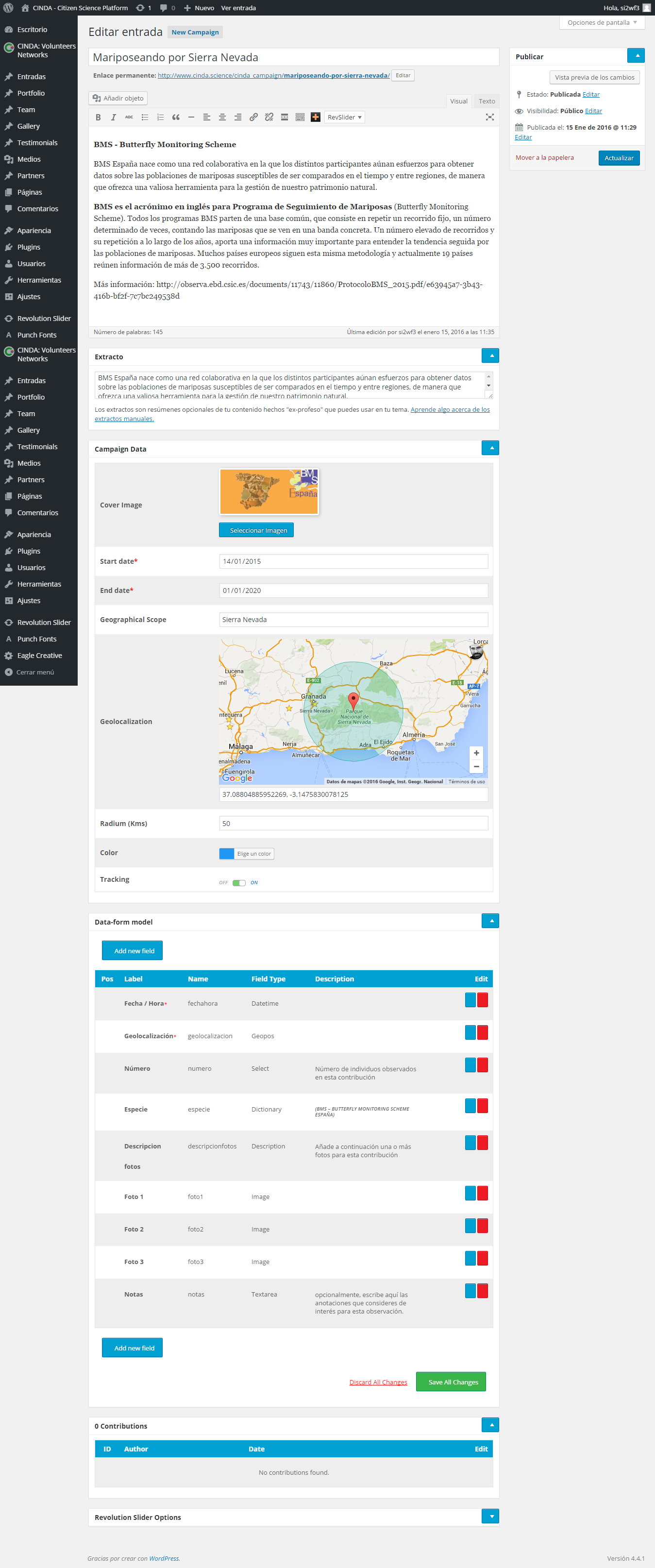This screenshot has width=655, height=1568.
Task: Apply italic formatting in editor
Action: 114,118
